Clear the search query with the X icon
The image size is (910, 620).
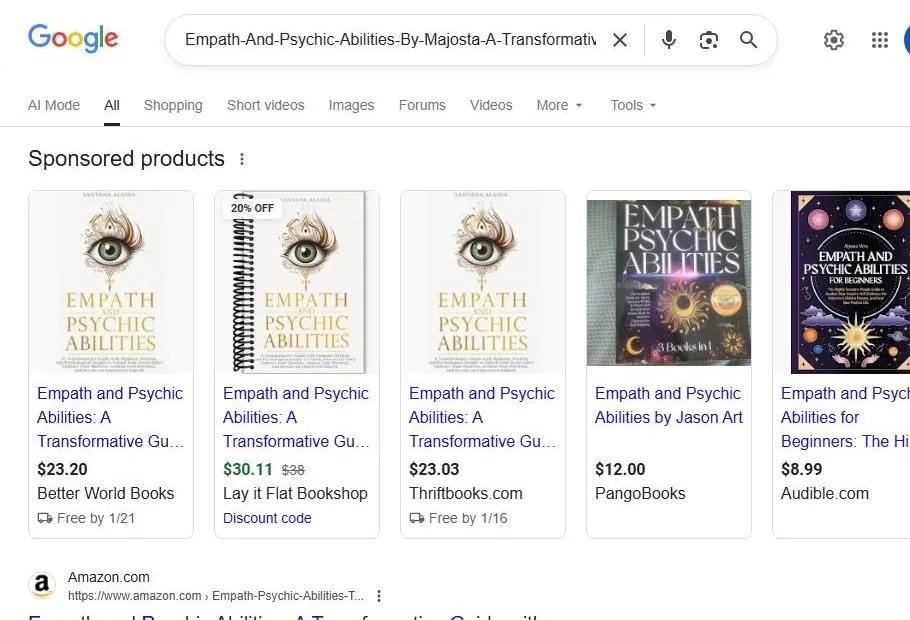click(x=620, y=40)
